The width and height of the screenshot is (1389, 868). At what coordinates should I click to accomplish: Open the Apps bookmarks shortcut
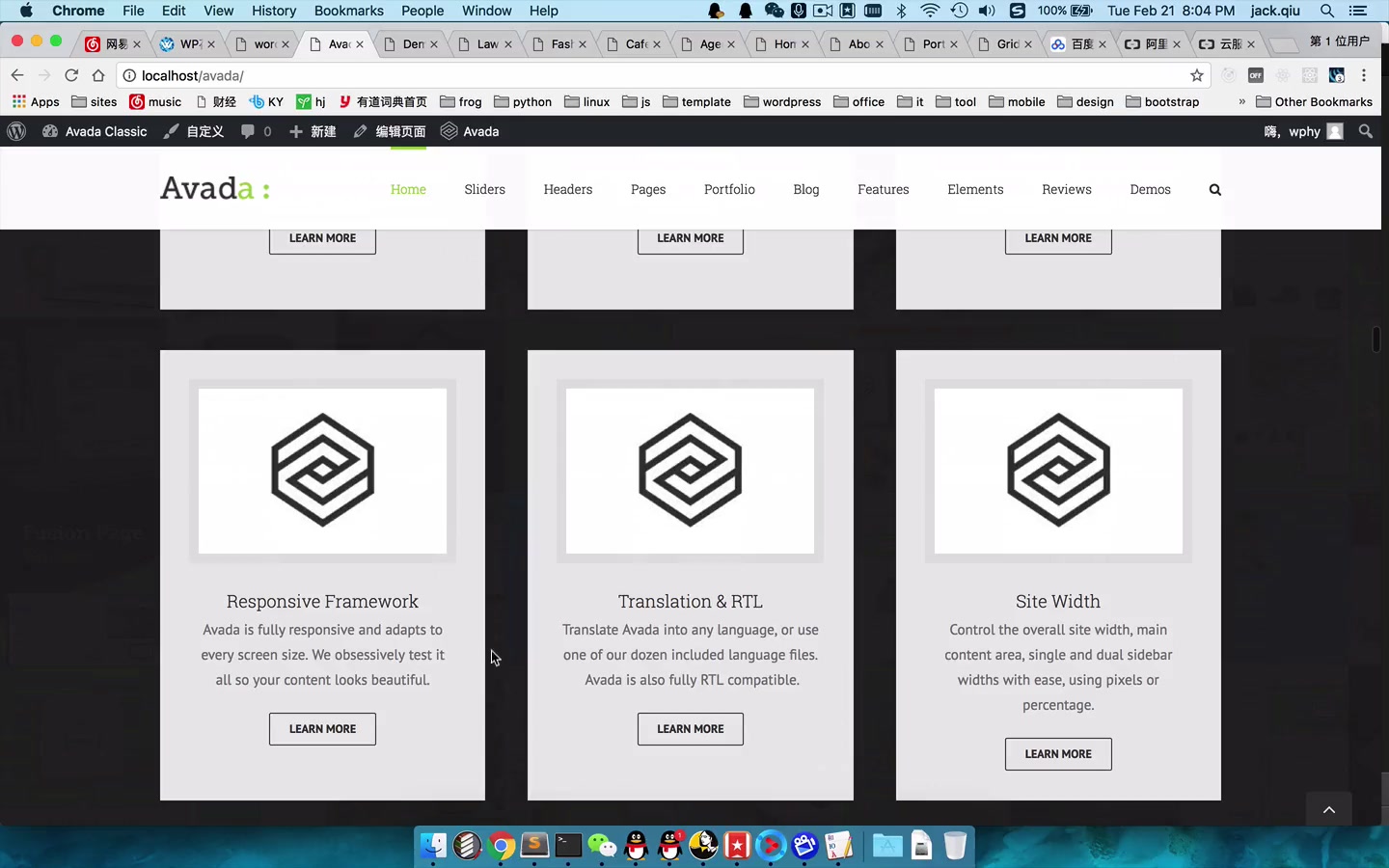pos(36,101)
